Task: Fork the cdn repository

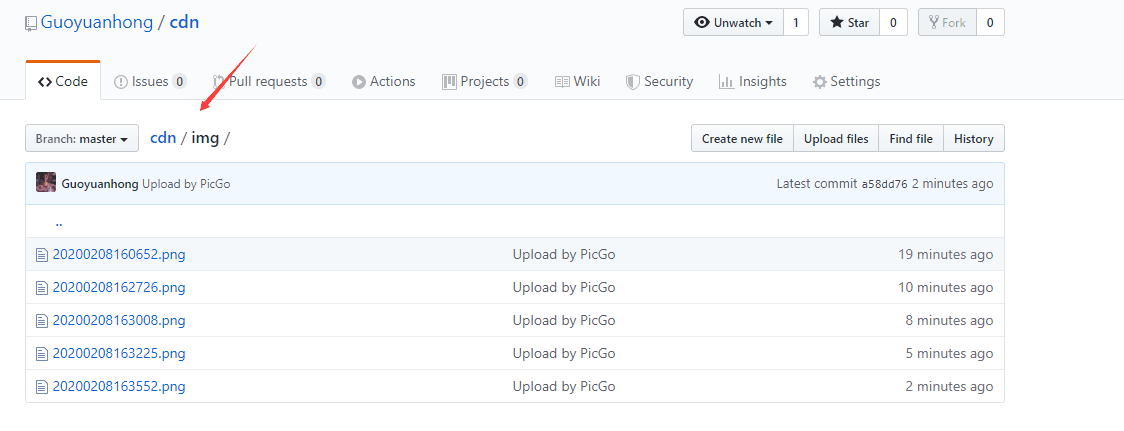Action: [947, 22]
